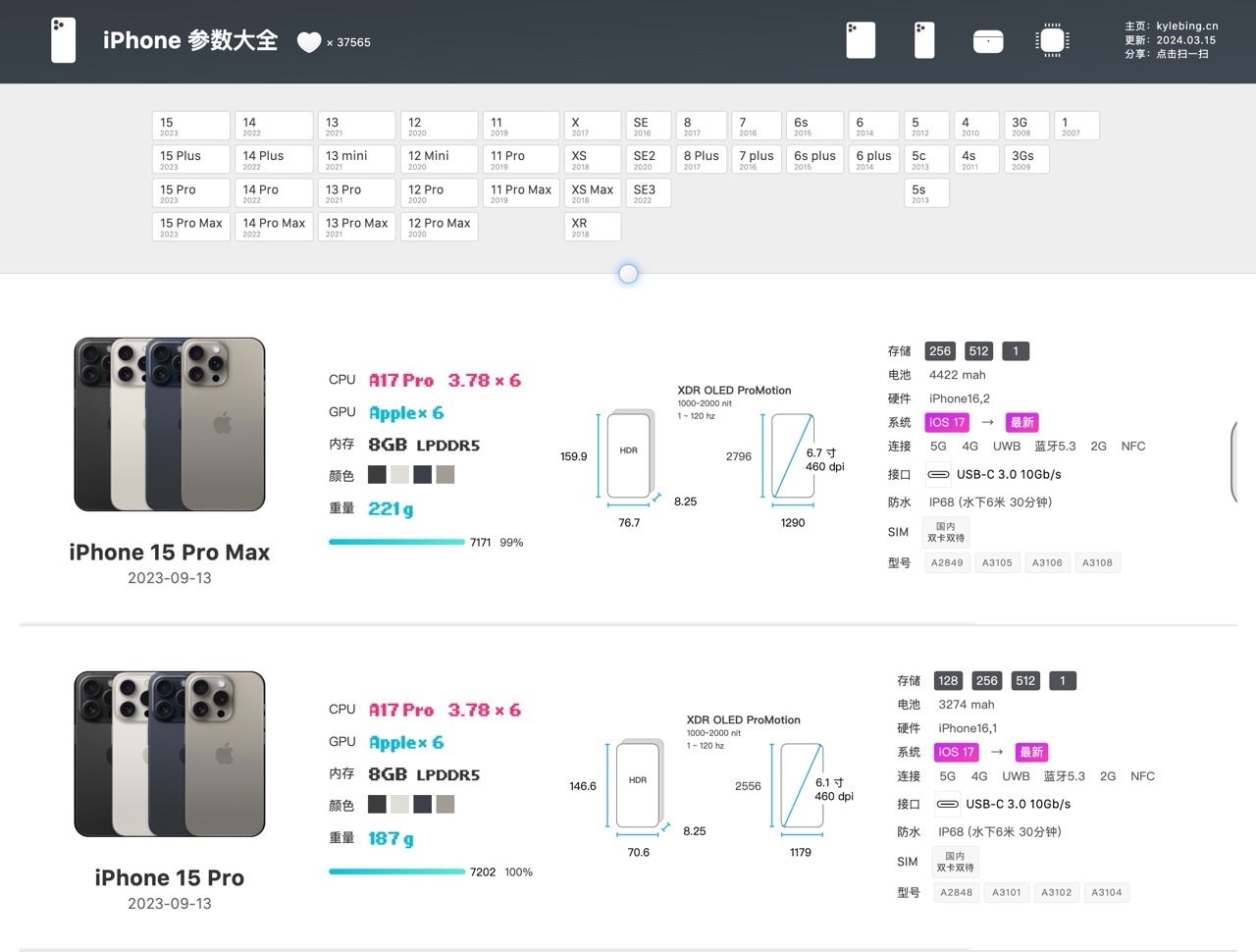1256x952 pixels.
Task: Click the 7171 score progress bar
Action: click(396, 542)
